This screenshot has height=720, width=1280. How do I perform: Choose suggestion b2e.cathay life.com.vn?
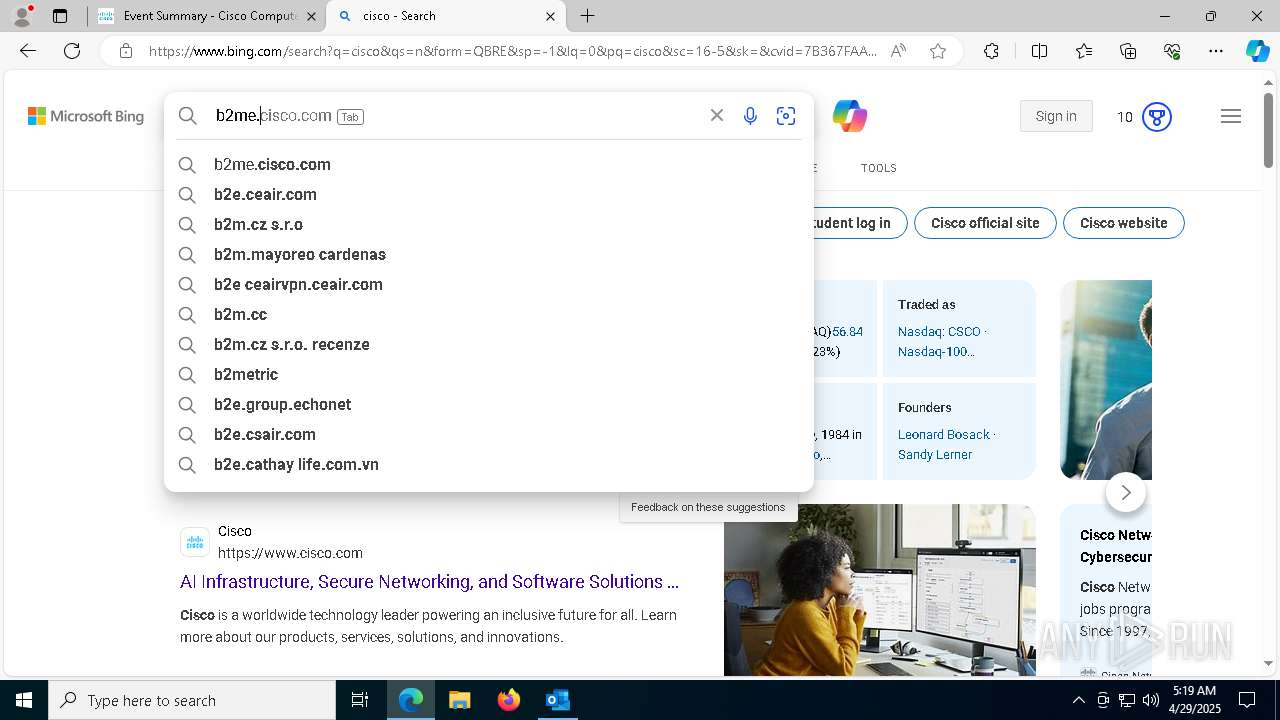pos(488,464)
